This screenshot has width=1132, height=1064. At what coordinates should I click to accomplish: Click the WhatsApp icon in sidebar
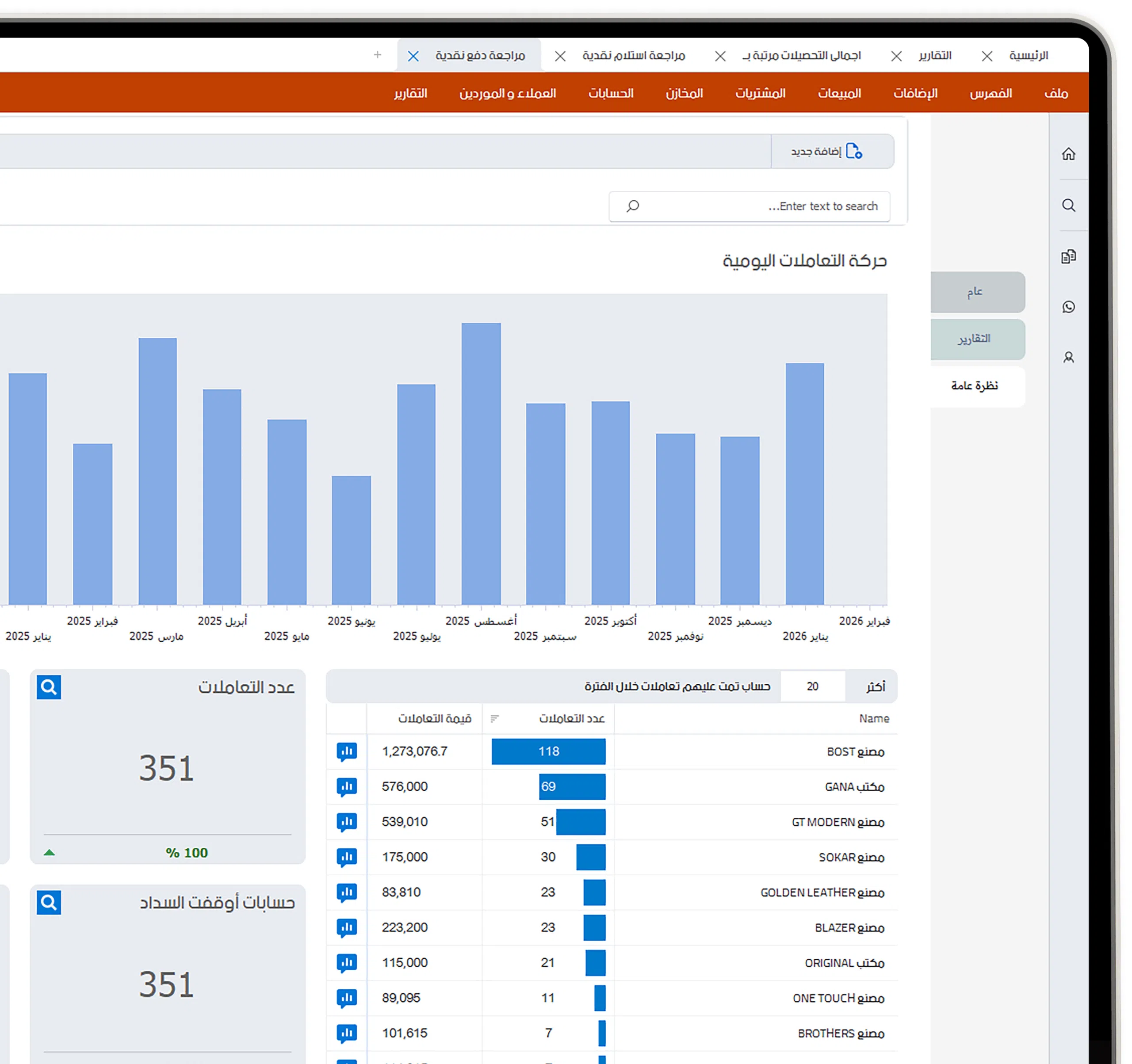[x=1068, y=307]
